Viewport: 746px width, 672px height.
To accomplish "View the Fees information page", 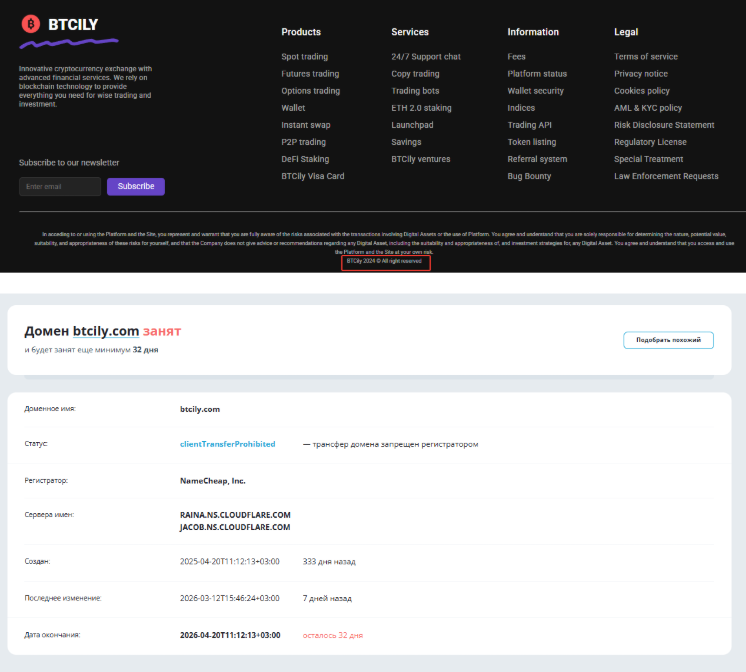I will pyautogui.click(x=516, y=57).
